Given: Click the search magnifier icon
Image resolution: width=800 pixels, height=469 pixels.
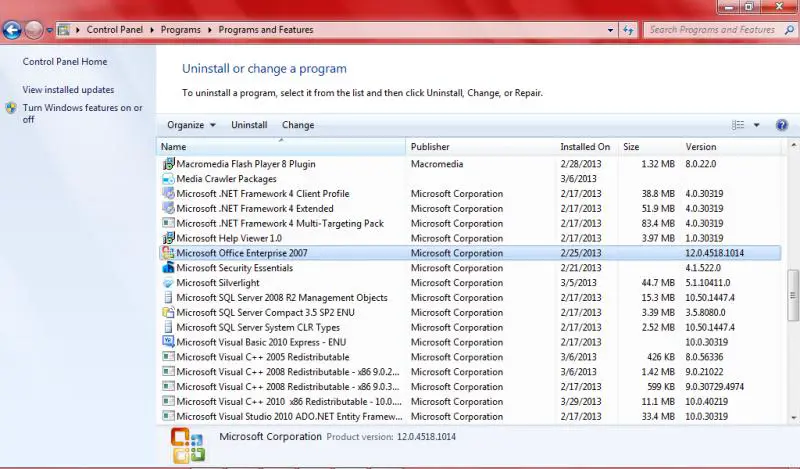Looking at the screenshot, I should tap(789, 30).
